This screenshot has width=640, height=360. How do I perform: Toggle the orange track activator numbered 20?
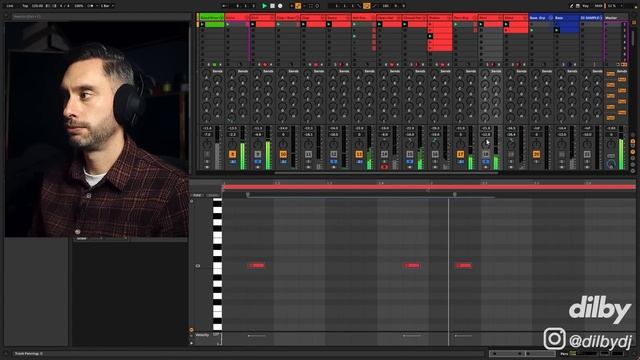536,154
